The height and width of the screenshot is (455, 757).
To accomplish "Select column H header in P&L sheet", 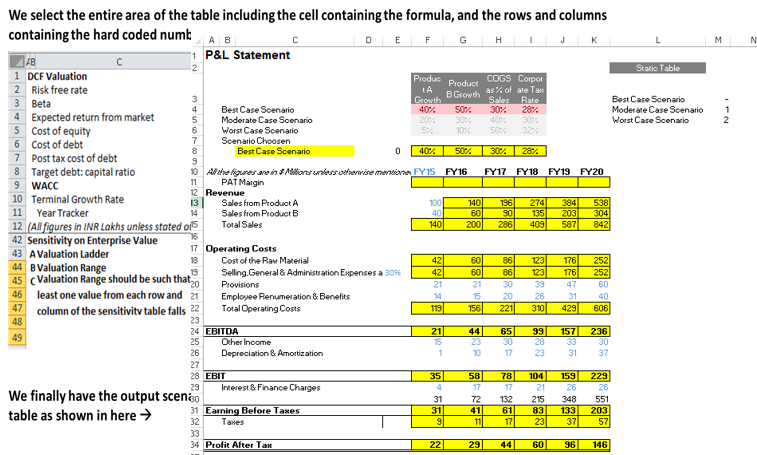I will [x=498, y=40].
